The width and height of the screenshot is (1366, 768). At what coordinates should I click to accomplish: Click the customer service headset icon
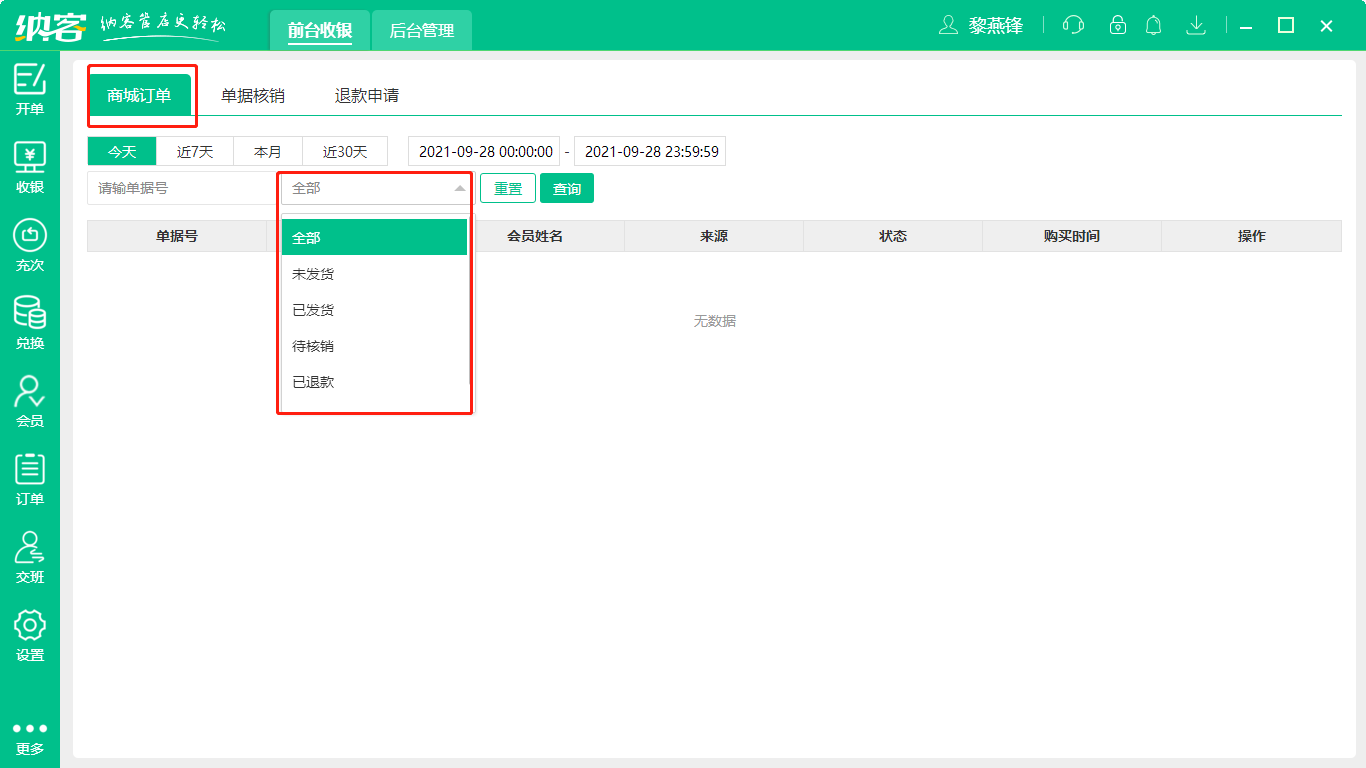coord(1073,26)
